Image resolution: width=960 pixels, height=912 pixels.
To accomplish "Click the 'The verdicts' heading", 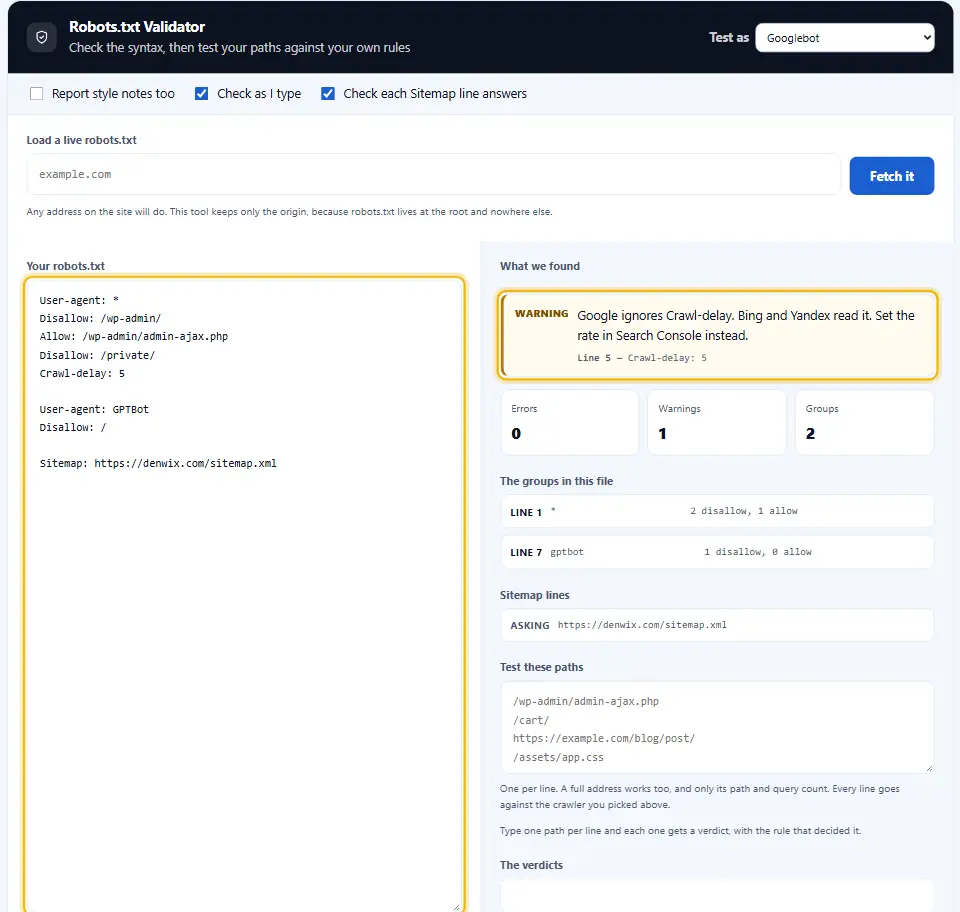I will coord(531,865).
